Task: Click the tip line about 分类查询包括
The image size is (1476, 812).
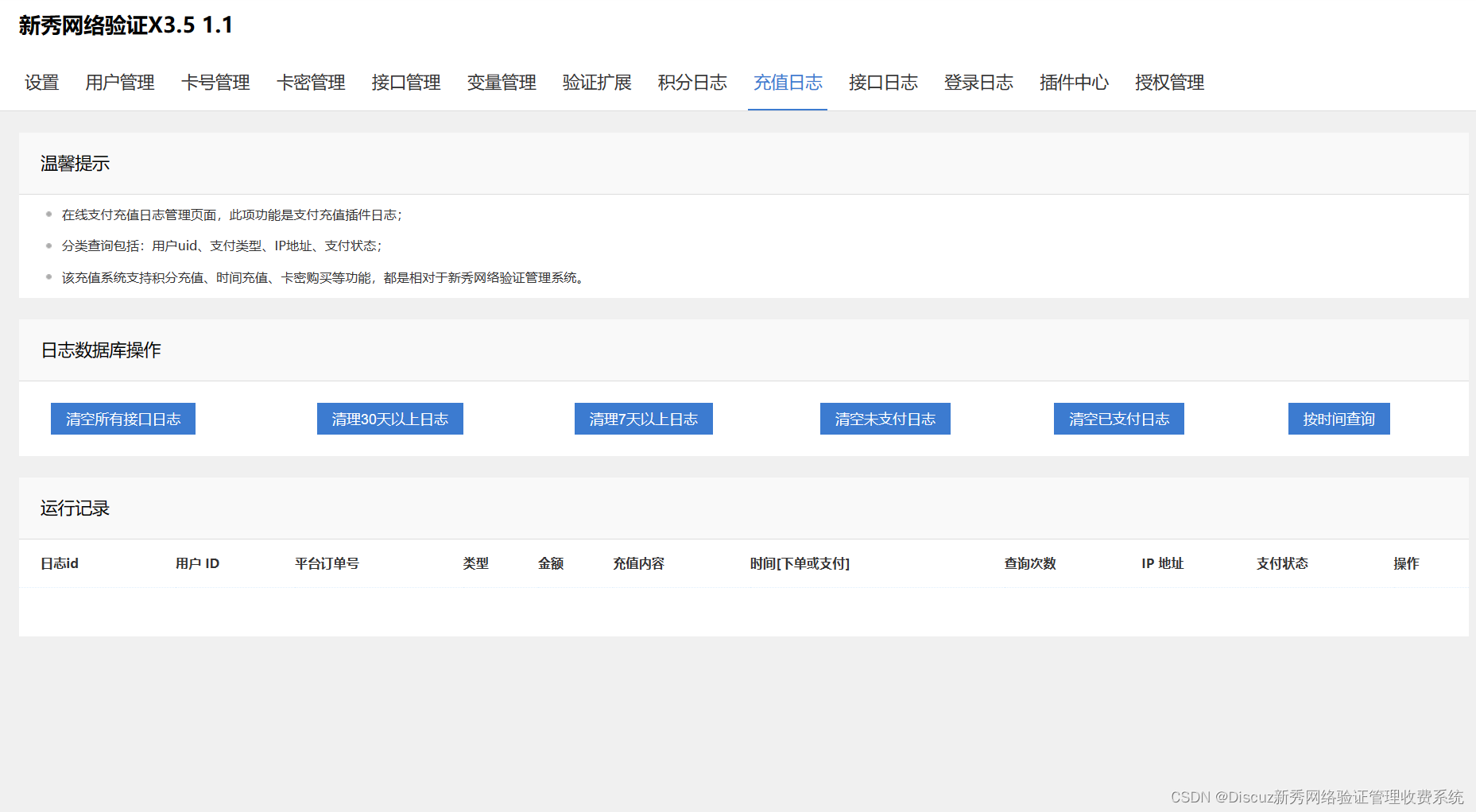Action: click(222, 246)
